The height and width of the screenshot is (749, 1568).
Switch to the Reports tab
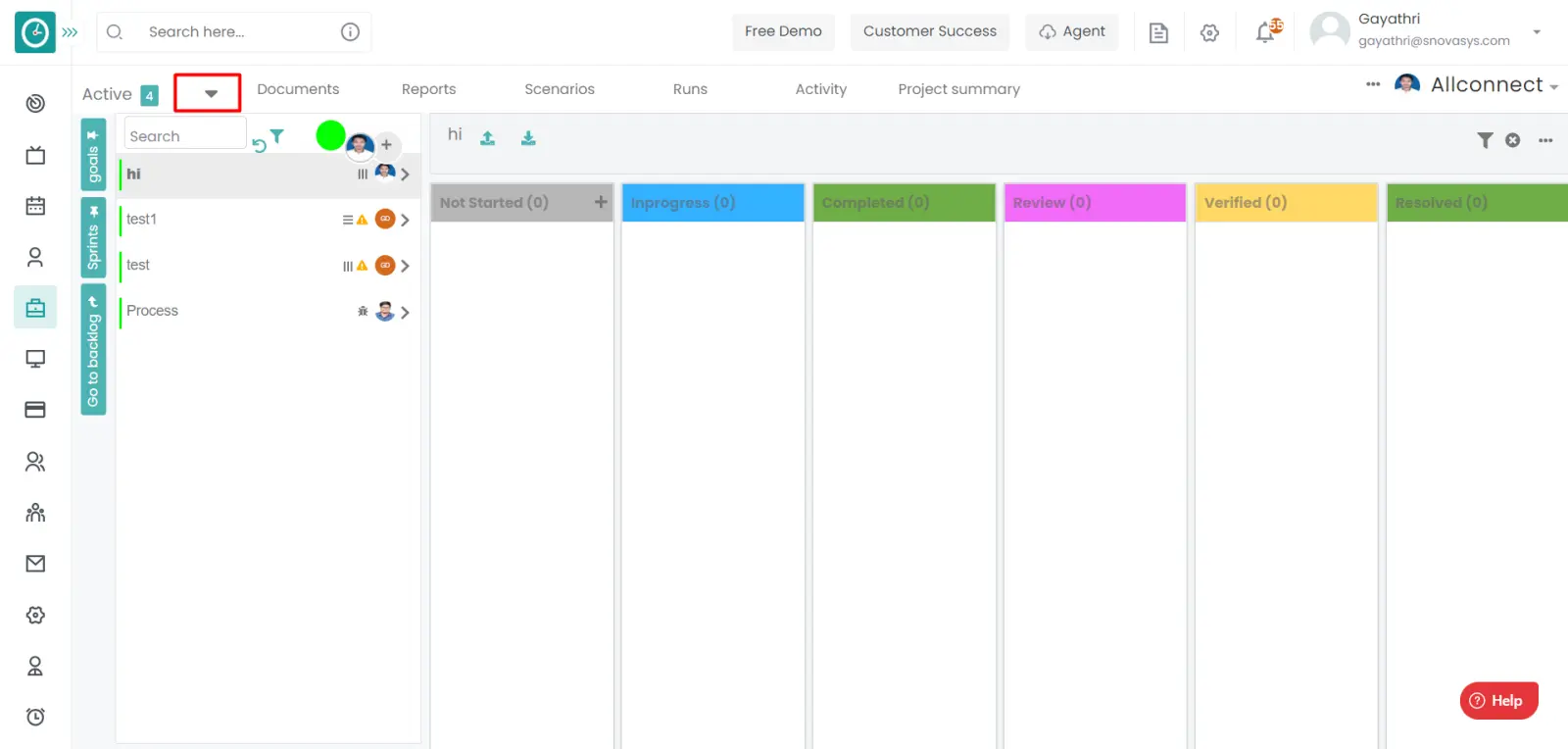point(428,89)
